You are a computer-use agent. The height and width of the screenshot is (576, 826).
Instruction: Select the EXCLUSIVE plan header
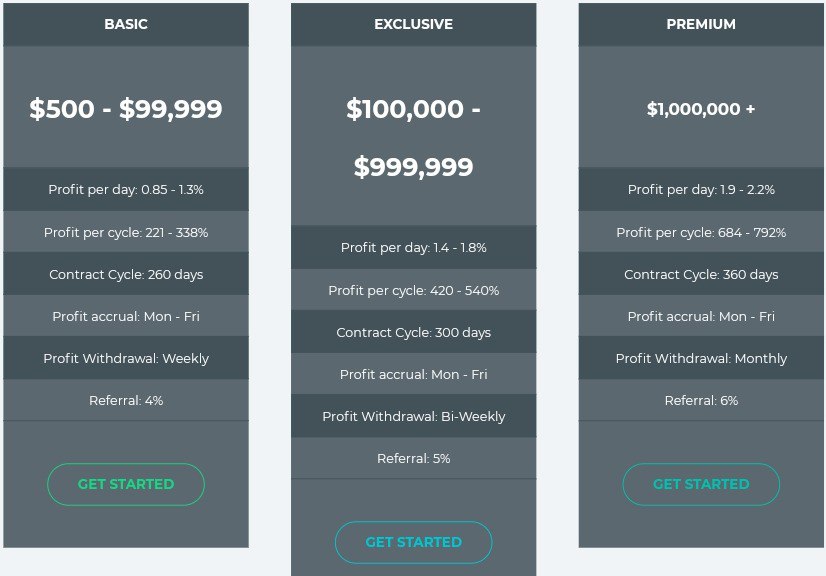[x=413, y=24]
